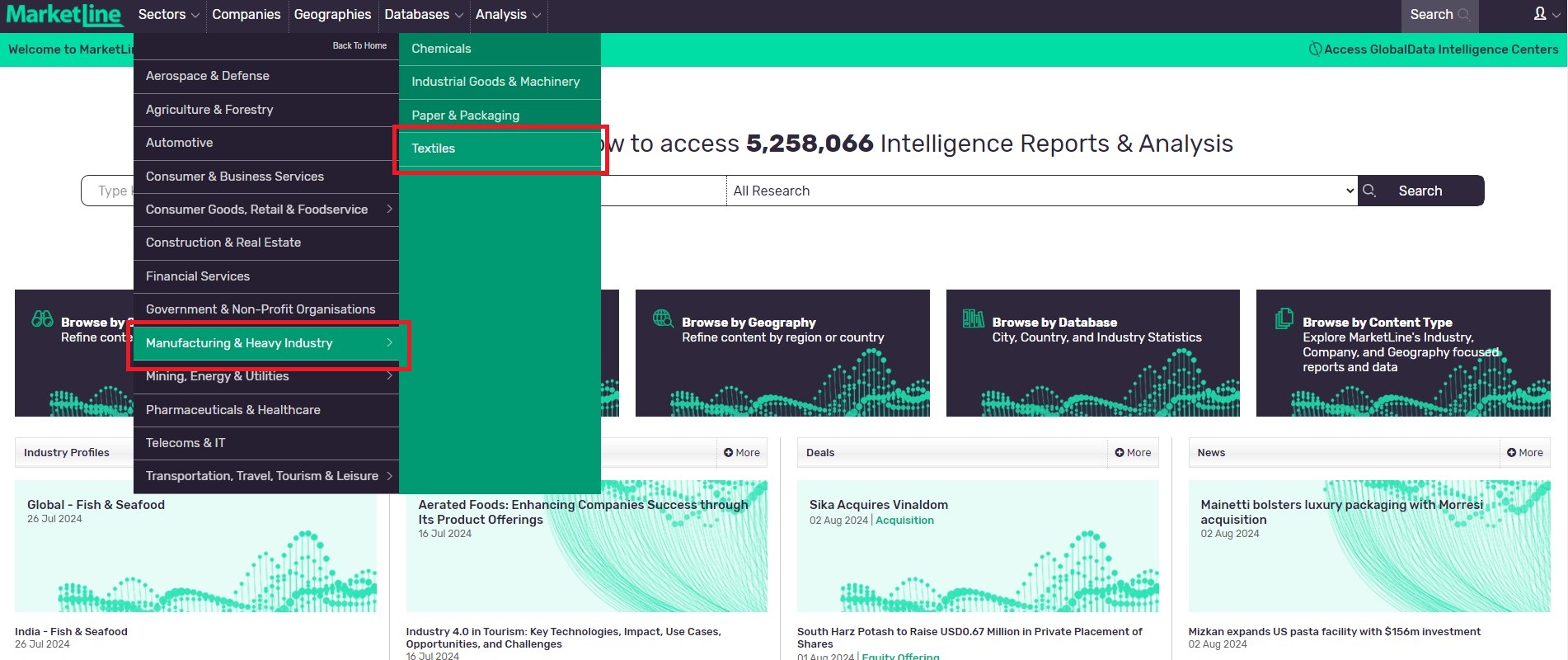Choose Pharmaceuticals & Healthcare sector
This screenshot has height=660, width=1568.
232,410
